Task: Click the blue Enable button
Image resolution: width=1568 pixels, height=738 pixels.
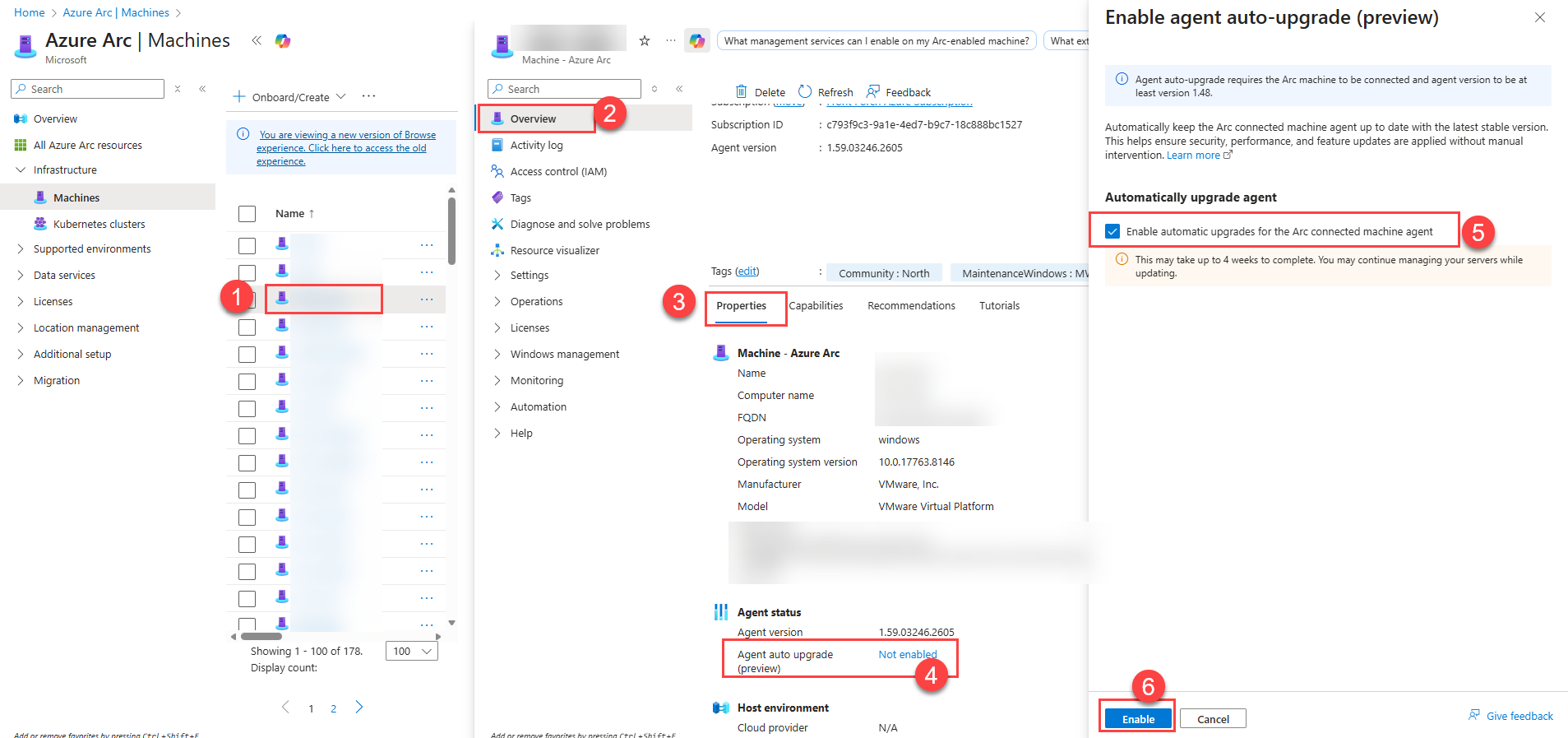Action: click(x=1138, y=719)
